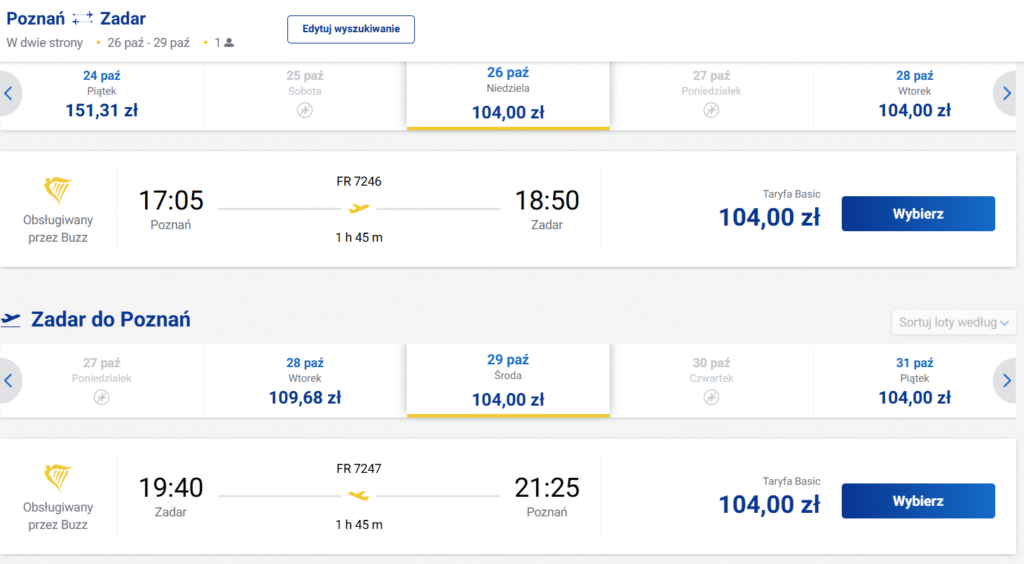Image resolution: width=1024 pixels, height=564 pixels.
Task: Click the round-trip arrows between Poznań and Zadar
Action: pyautogui.click(x=82, y=19)
